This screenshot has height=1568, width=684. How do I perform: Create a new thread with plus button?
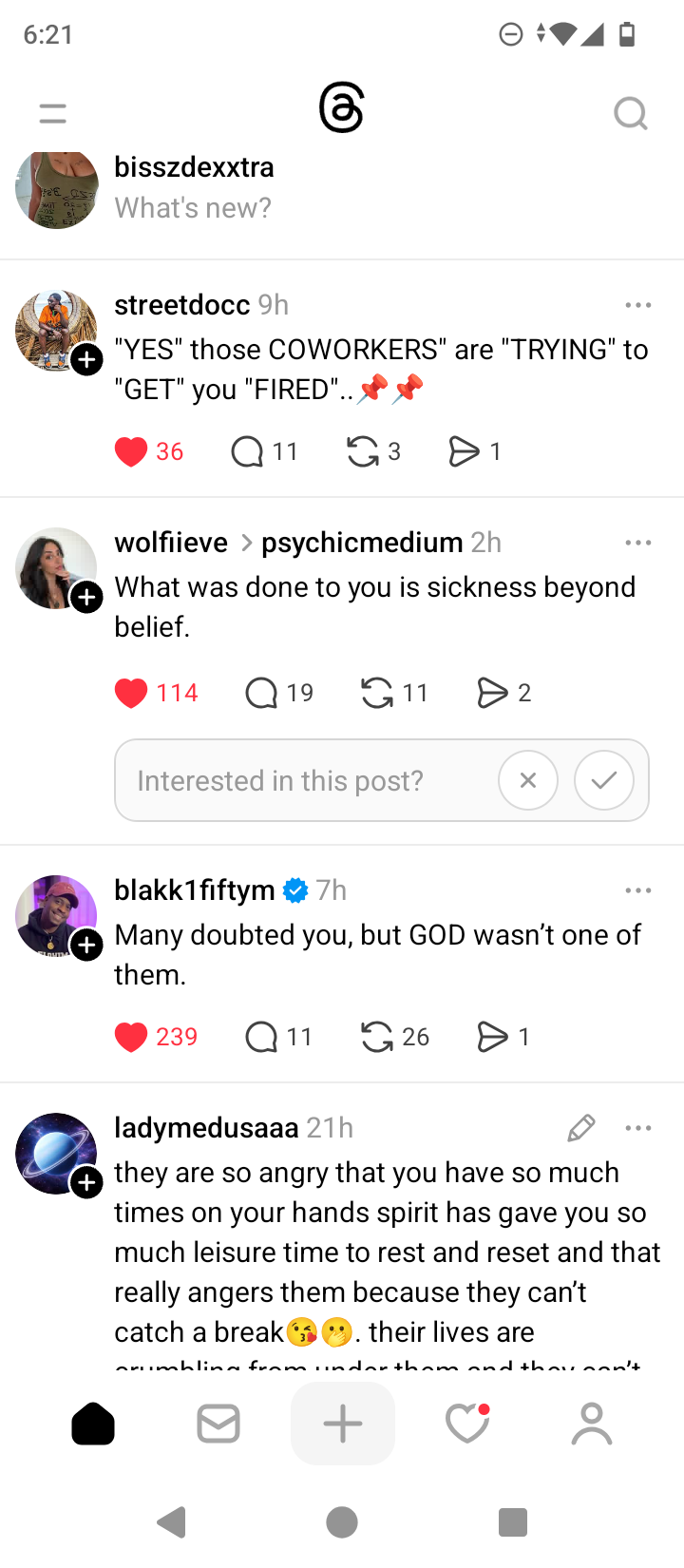[343, 1424]
